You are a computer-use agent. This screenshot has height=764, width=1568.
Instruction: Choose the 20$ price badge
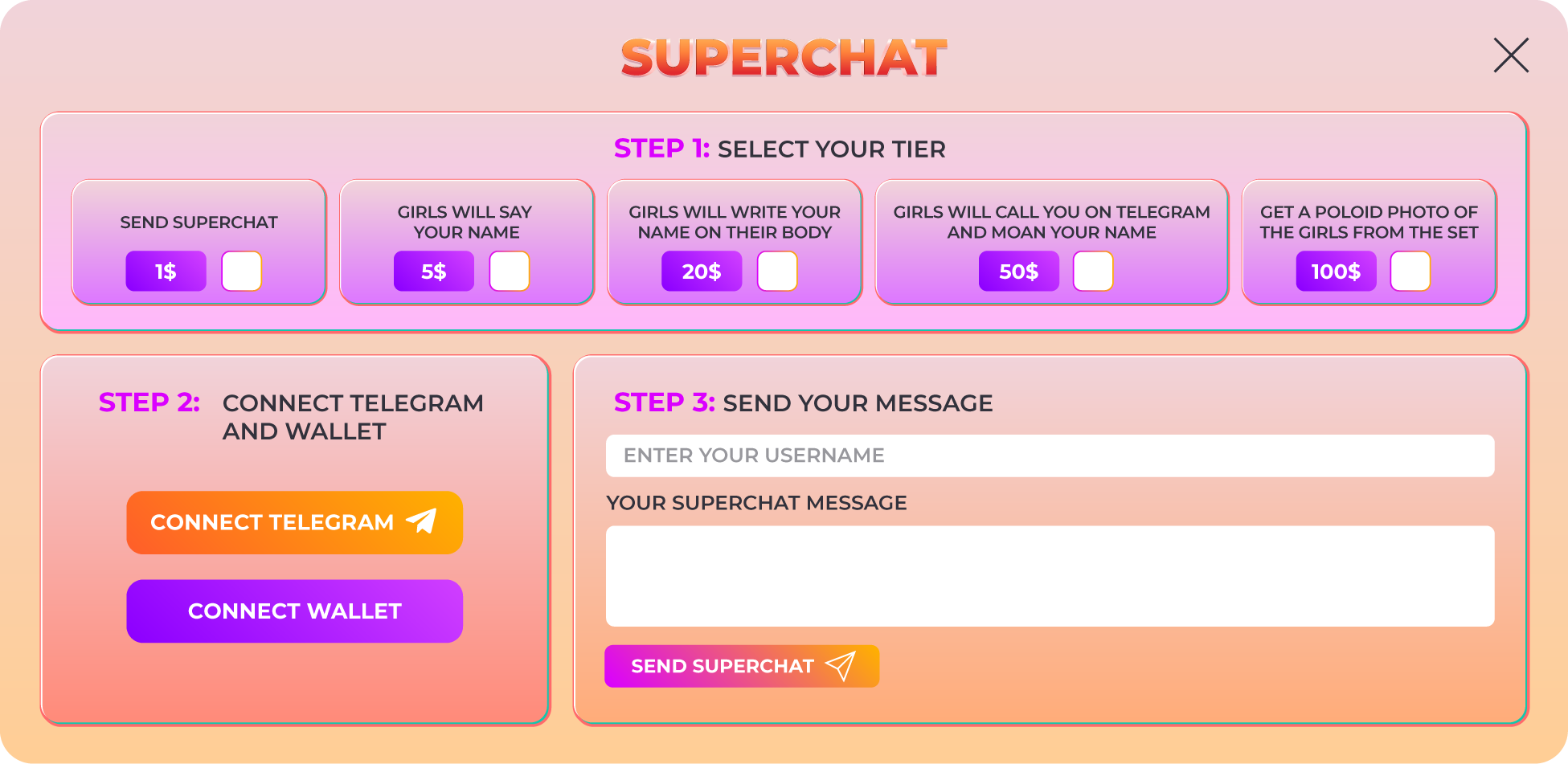point(701,272)
